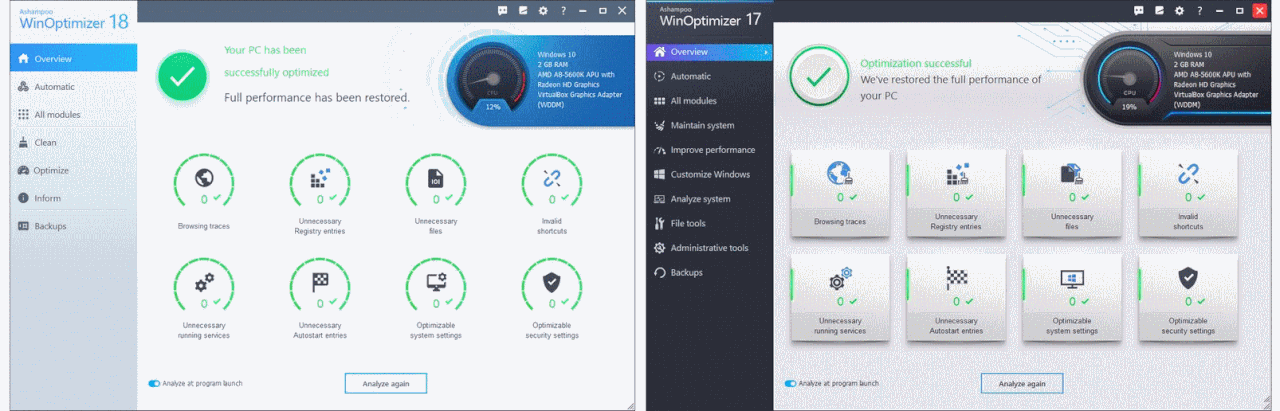Click Unnecessary files tile in WinOptimizer 17
Viewport: 1280px width, 411px height.
[x=1072, y=193]
